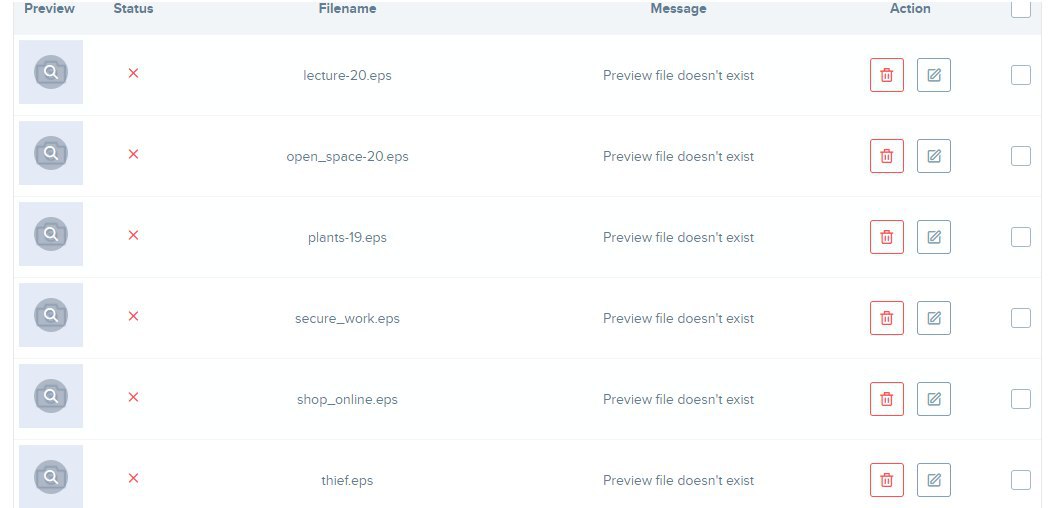Edit the open_space-20.eps entry

[x=934, y=156]
